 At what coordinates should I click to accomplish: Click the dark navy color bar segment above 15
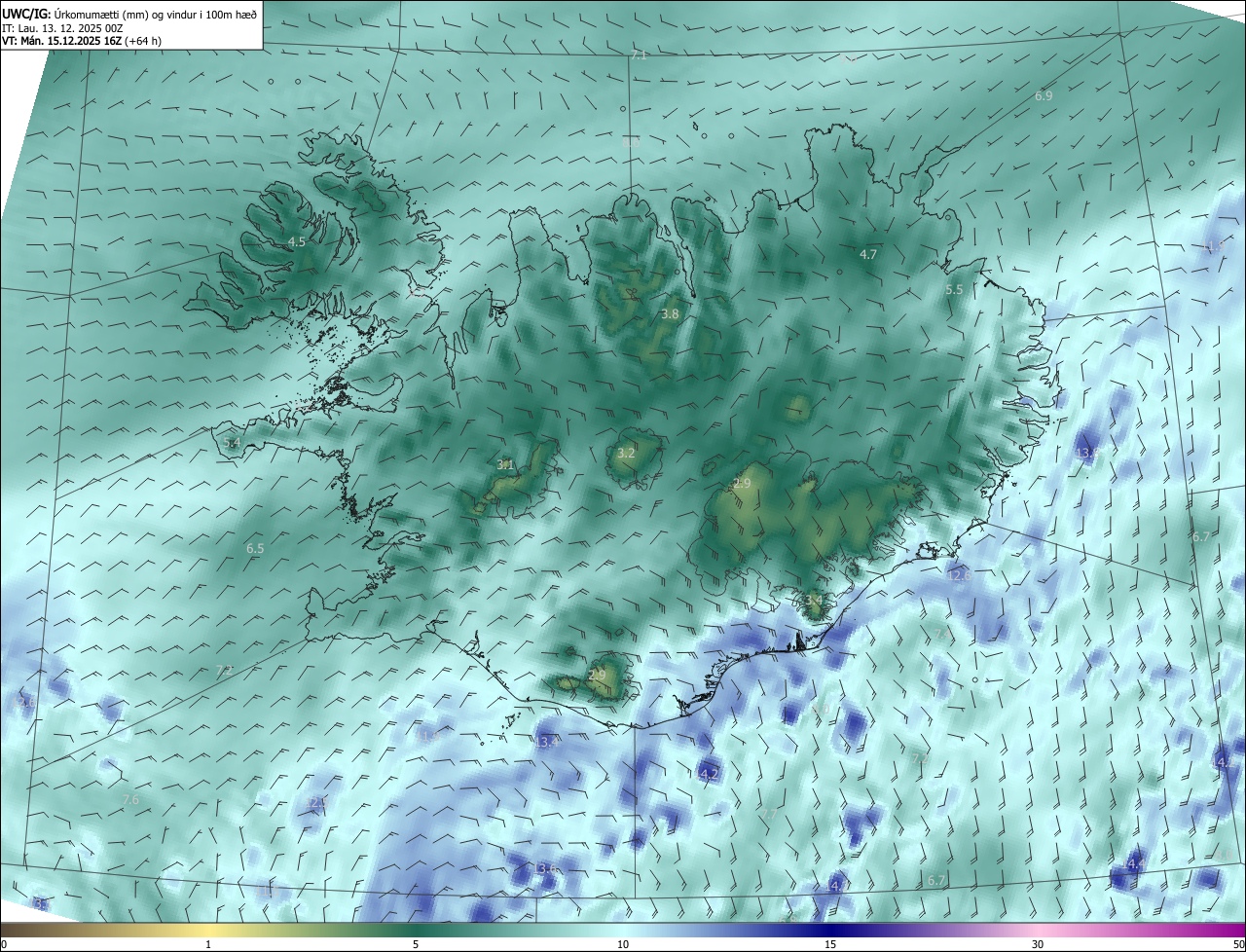click(830, 930)
